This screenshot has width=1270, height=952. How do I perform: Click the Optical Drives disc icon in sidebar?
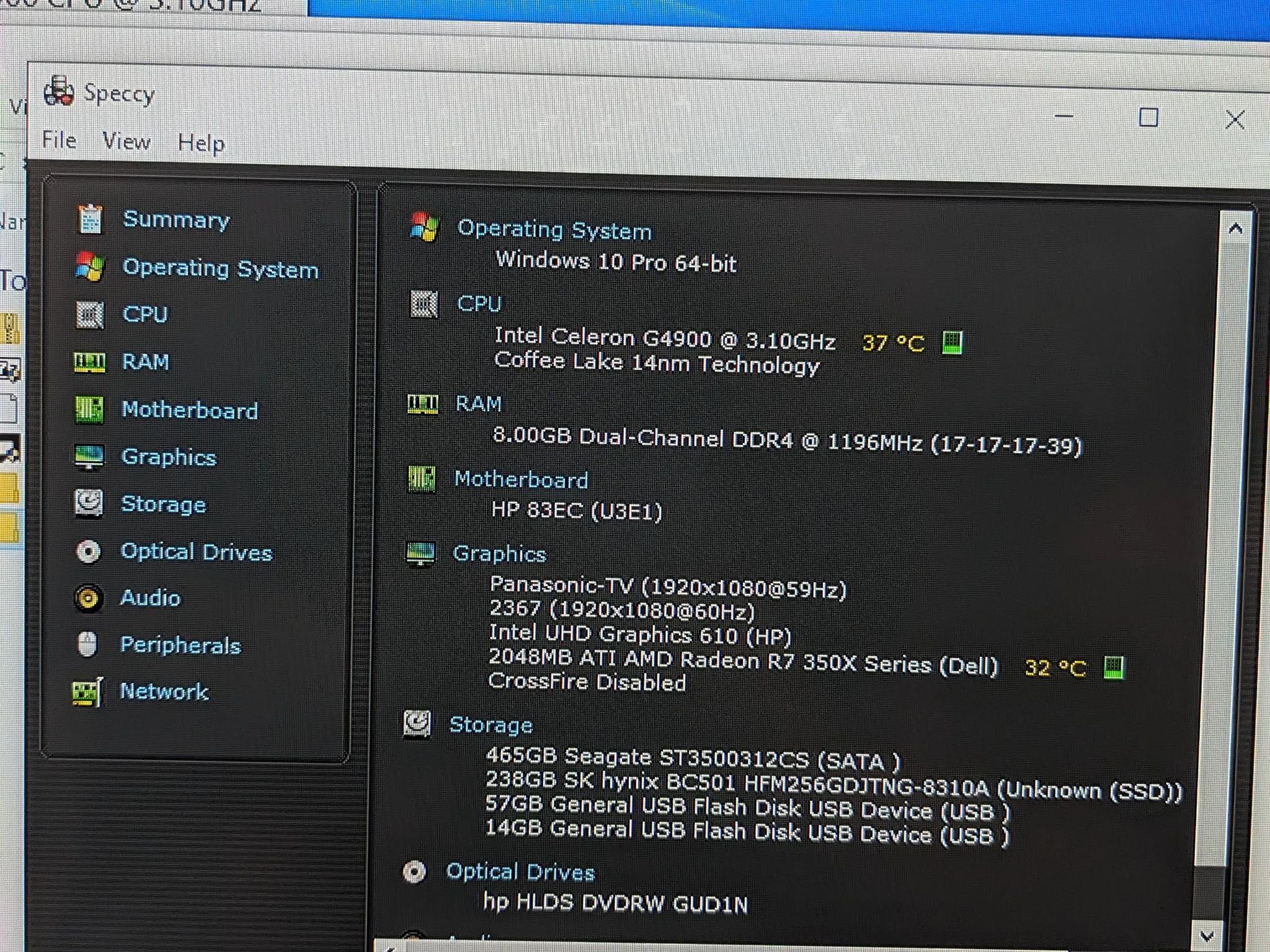pos(88,551)
